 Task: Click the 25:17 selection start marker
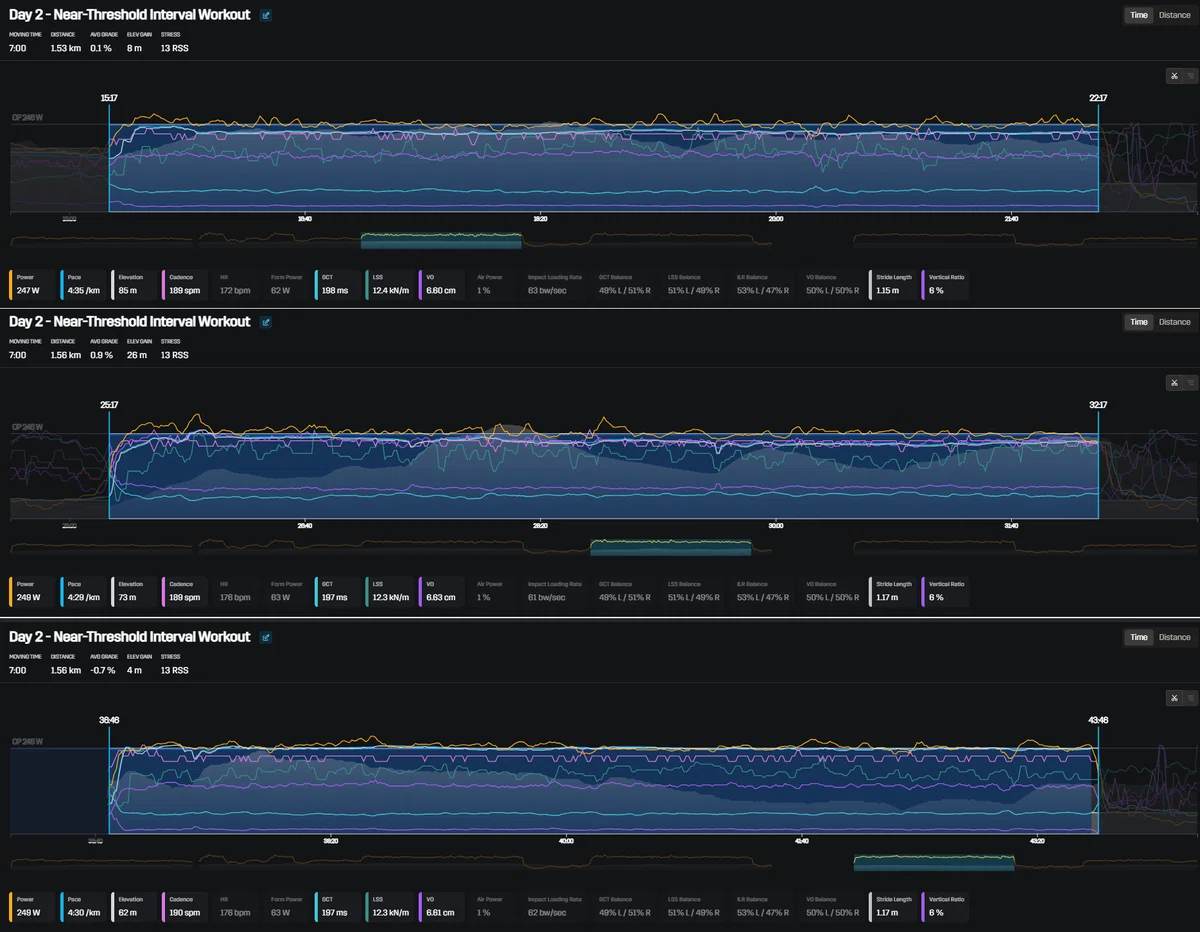tap(108, 405)
